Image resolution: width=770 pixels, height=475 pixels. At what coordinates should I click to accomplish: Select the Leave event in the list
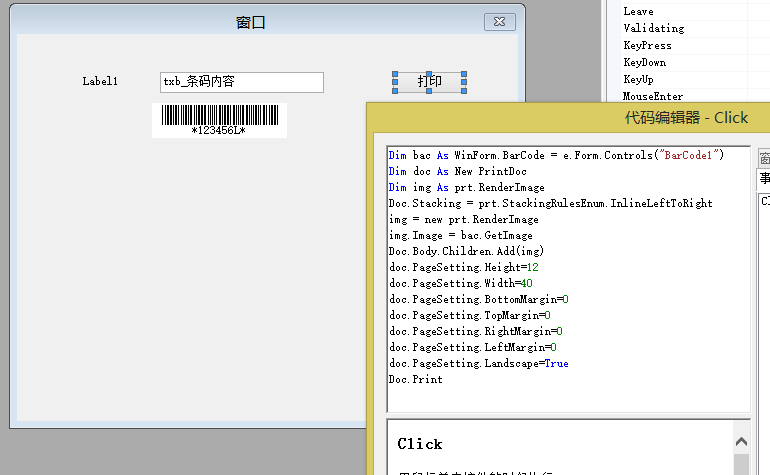pos(638,11)
